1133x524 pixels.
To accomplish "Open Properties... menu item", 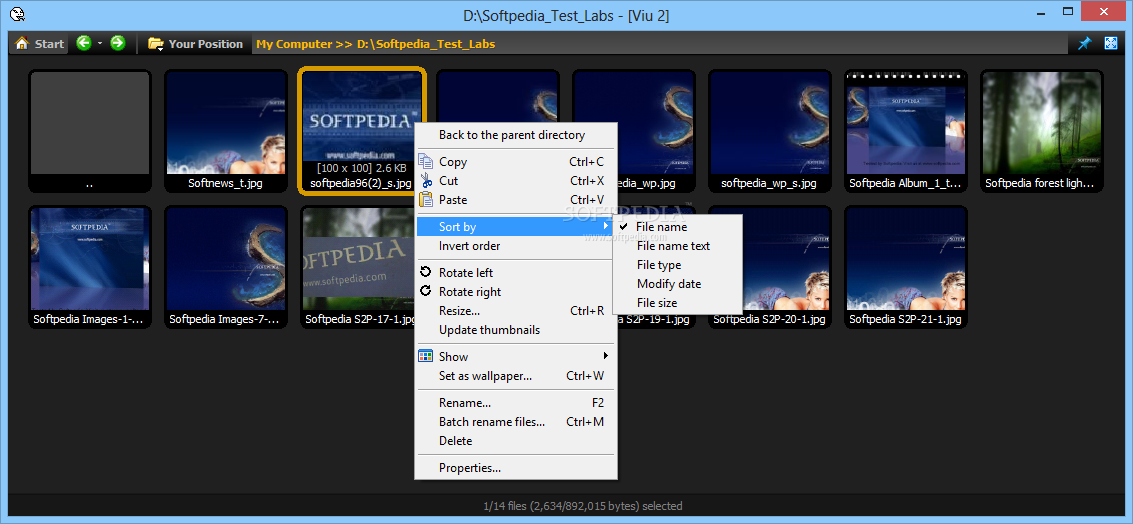I will 516,468.
